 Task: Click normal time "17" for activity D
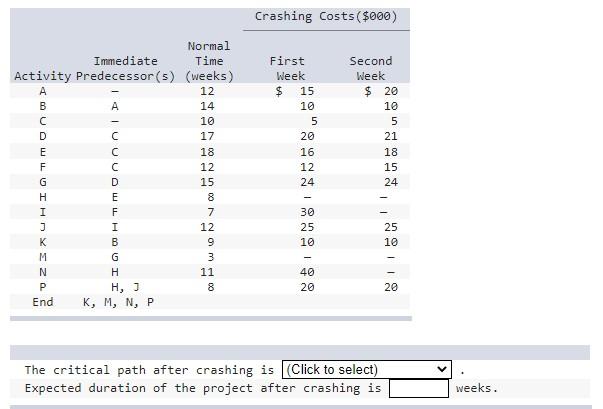pyautogui.click(x=207, y=136)
